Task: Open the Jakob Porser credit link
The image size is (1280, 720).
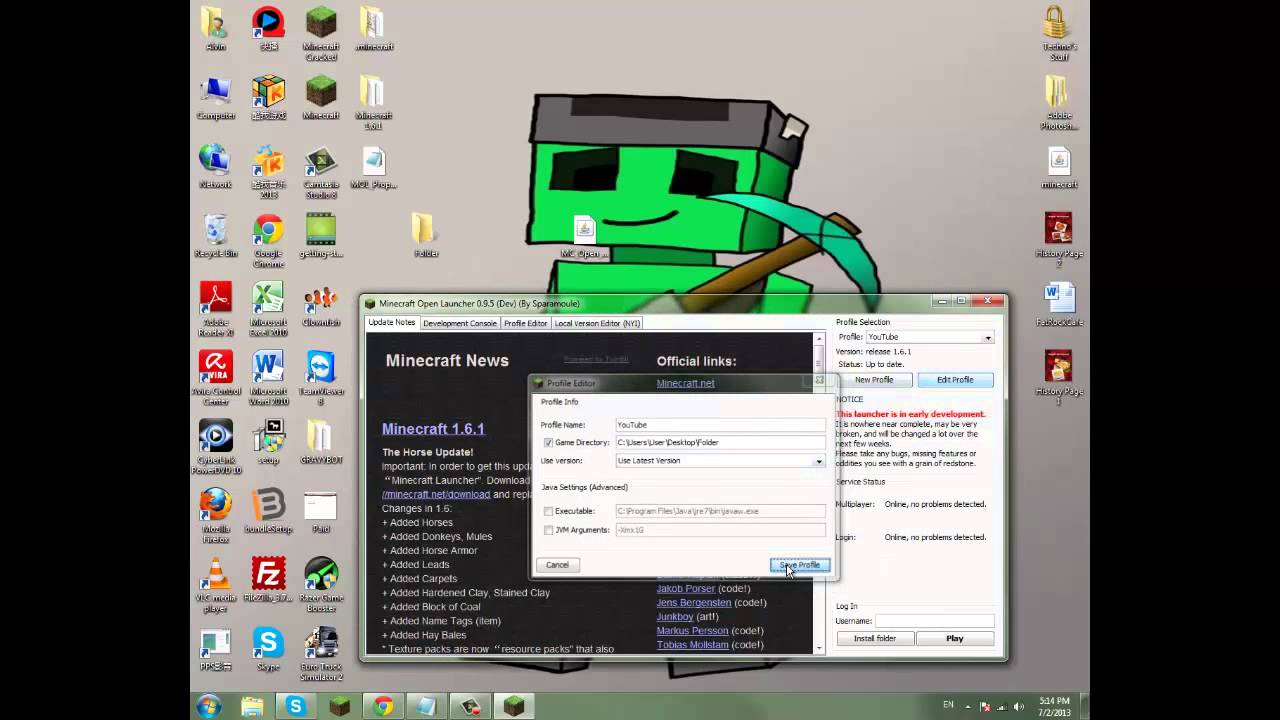Action: [686, 588]
